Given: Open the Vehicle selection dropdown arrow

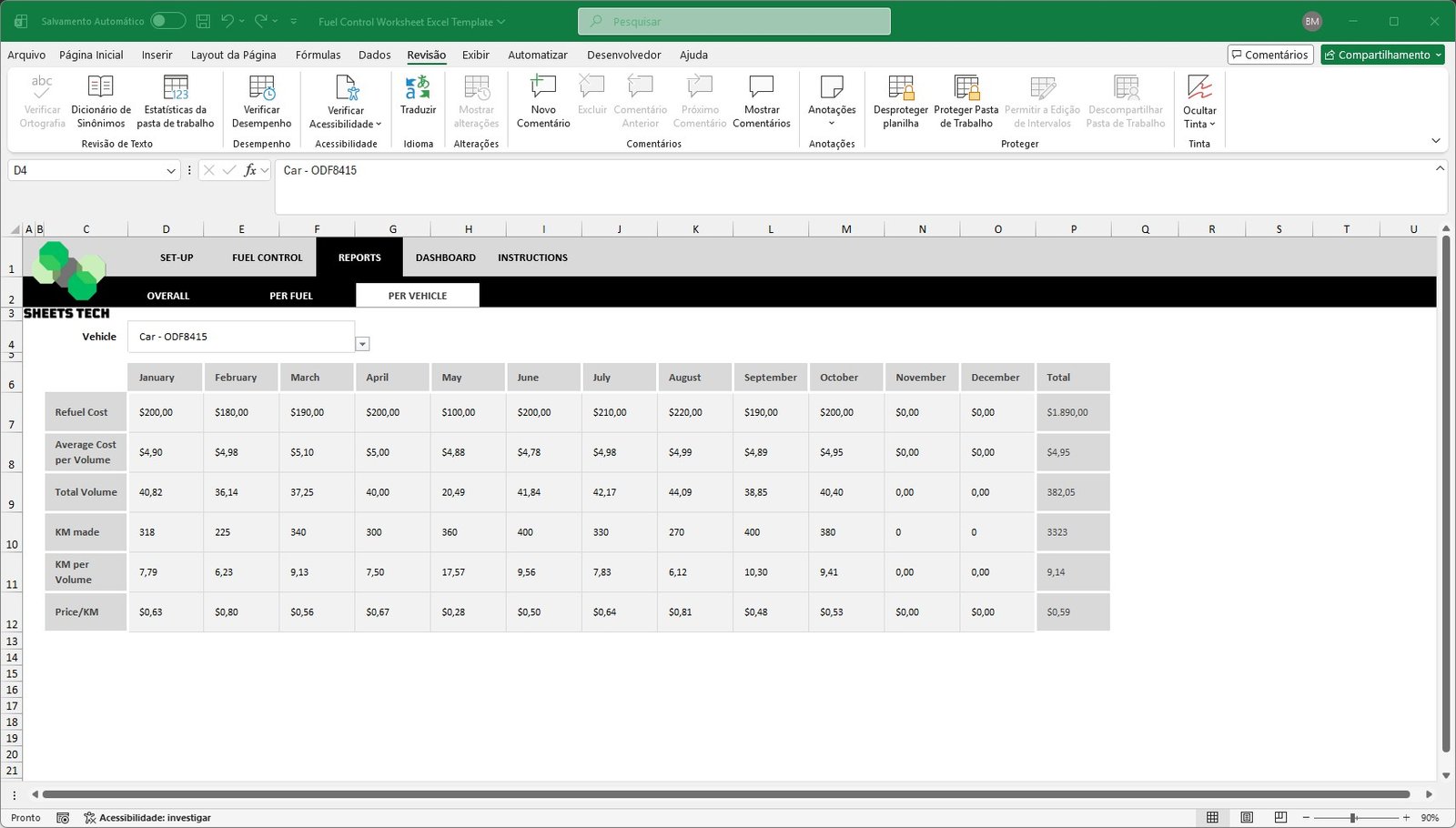Looking at the screenshot, I should [362, 344].
